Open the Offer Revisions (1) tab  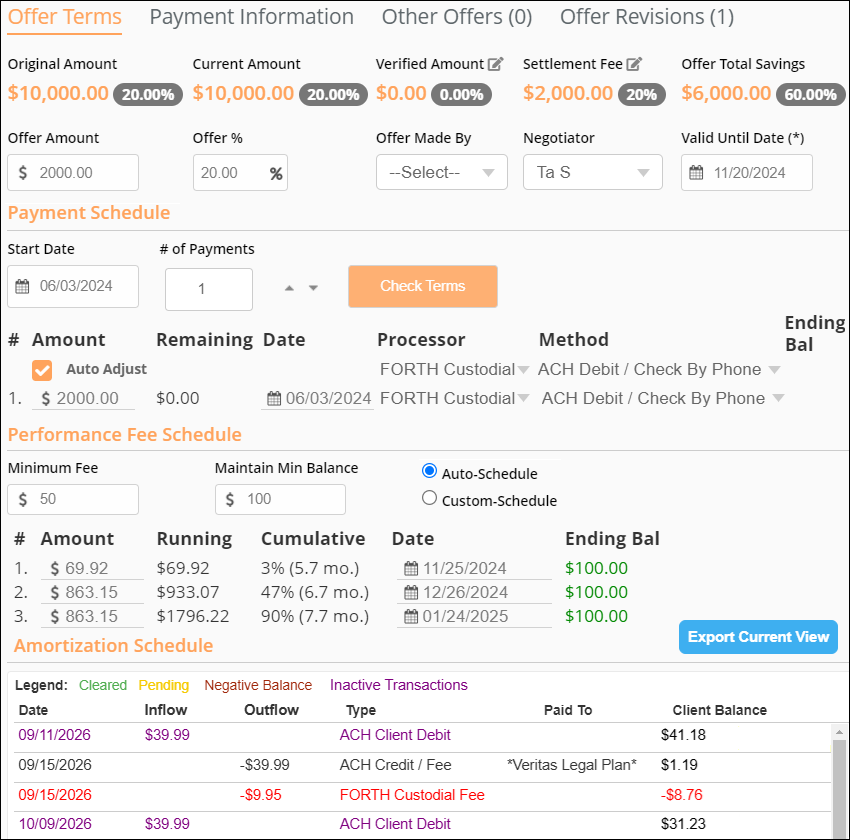[647, 17]
